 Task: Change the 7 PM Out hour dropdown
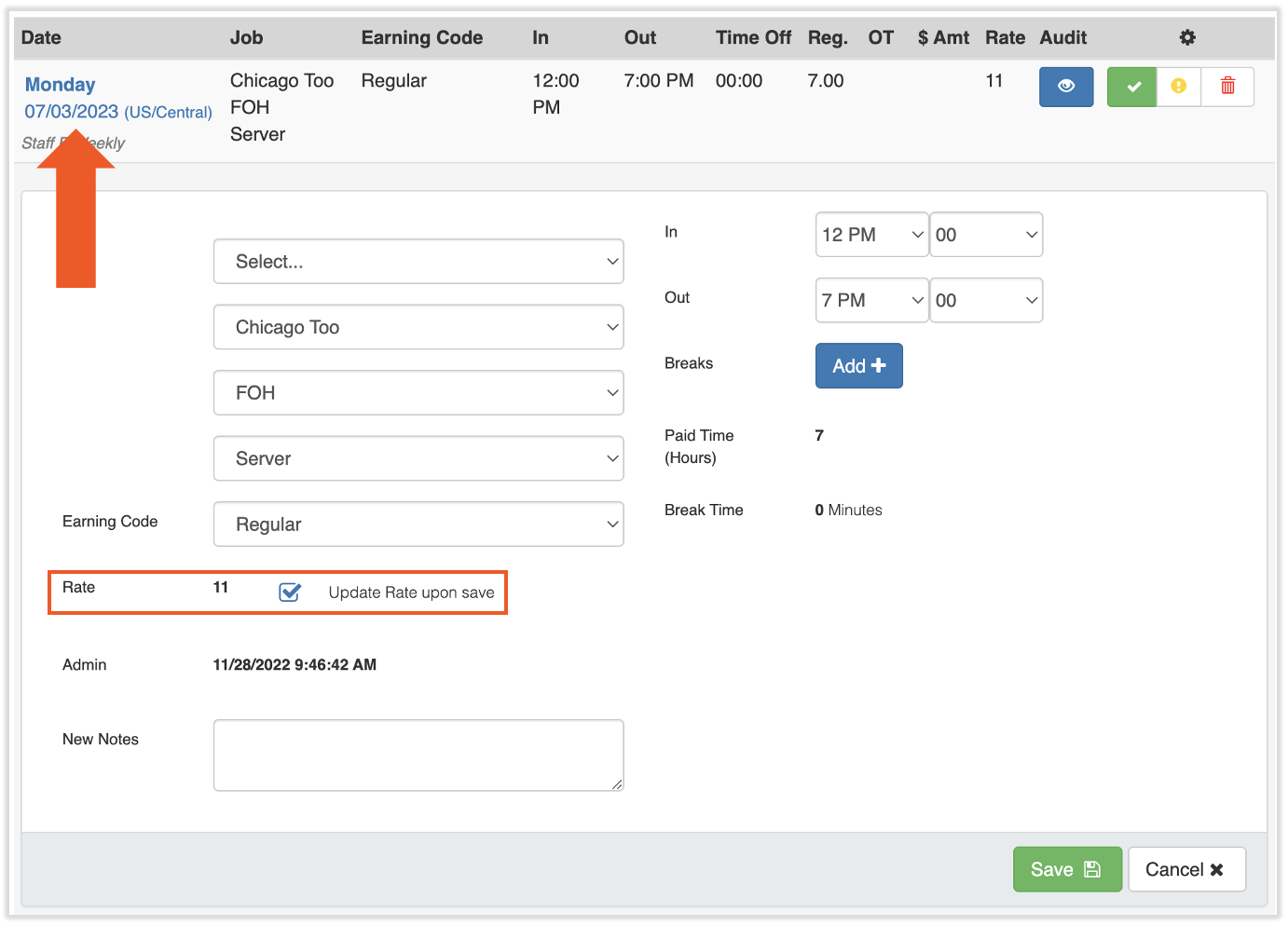[871, 300]
